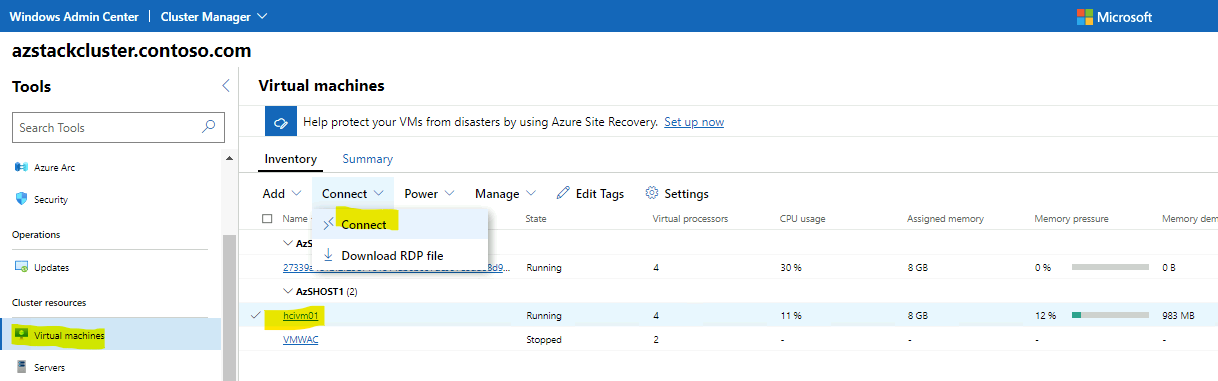Image resolution: width=1218 pixels, height=381 pixels.
Task: Open the Power dropdown menu
Action: pos(430,193)
